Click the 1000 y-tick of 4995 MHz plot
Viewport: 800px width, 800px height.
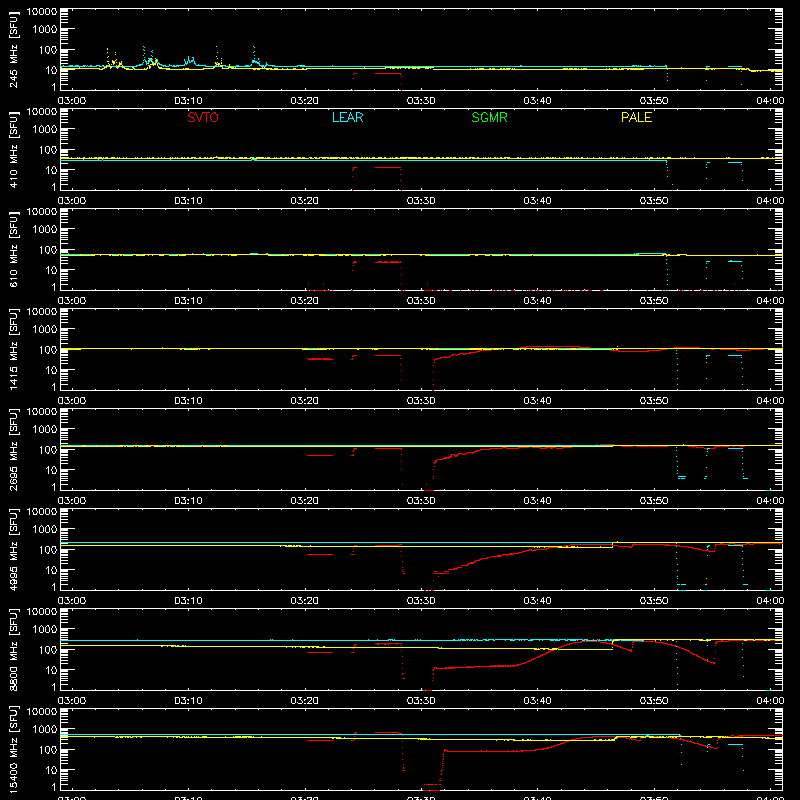[45, 529]
